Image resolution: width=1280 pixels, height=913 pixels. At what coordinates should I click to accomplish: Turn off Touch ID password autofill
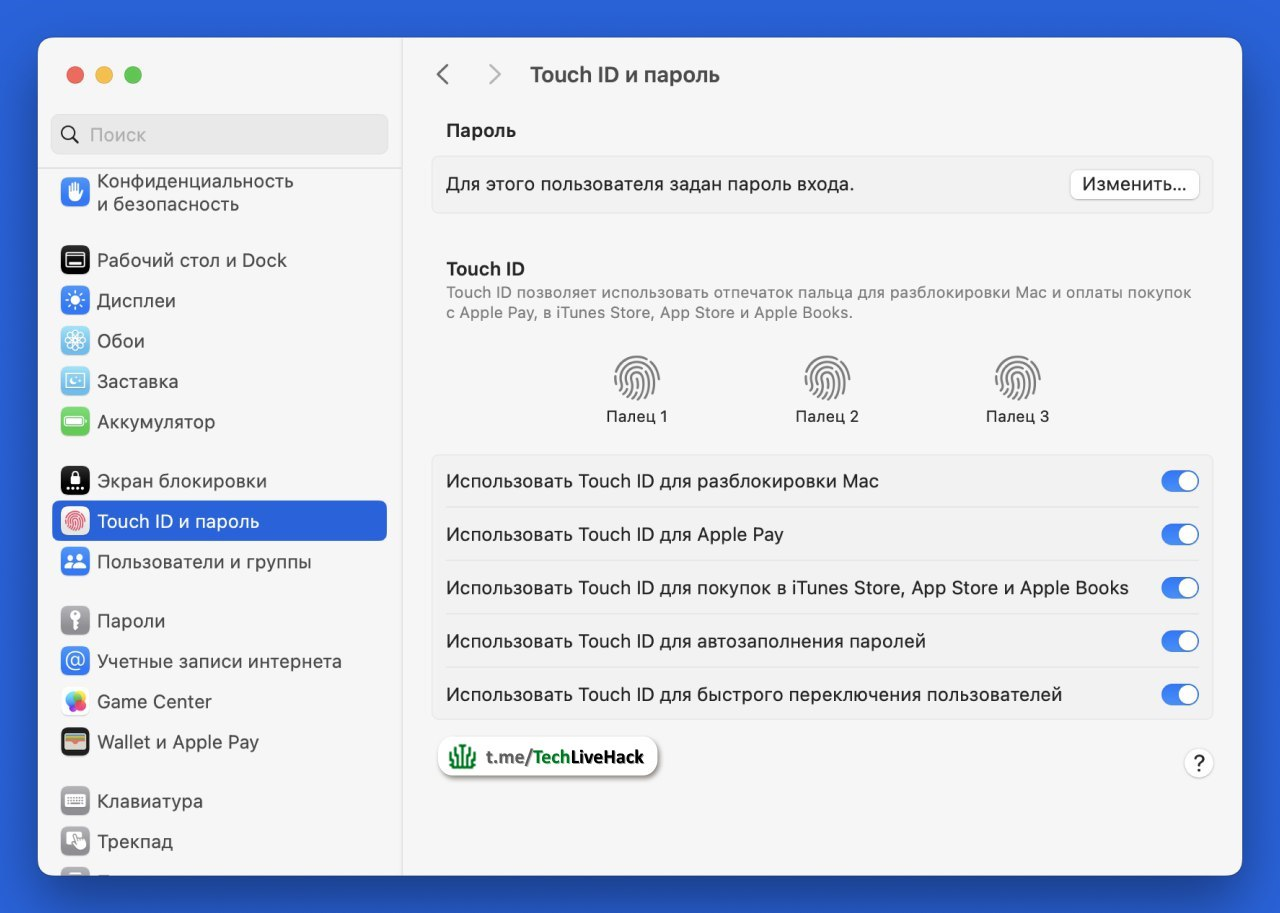(1180, 641)
